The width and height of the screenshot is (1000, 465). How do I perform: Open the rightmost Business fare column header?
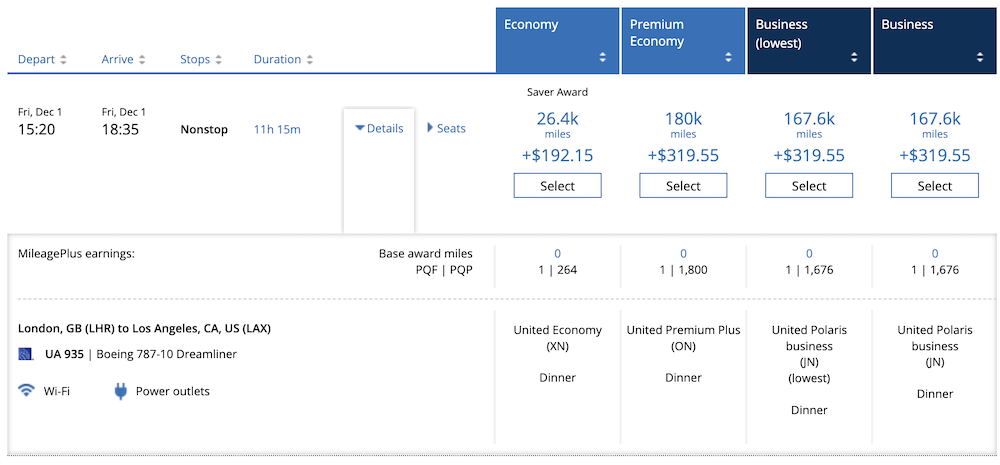tap(934, 41)
